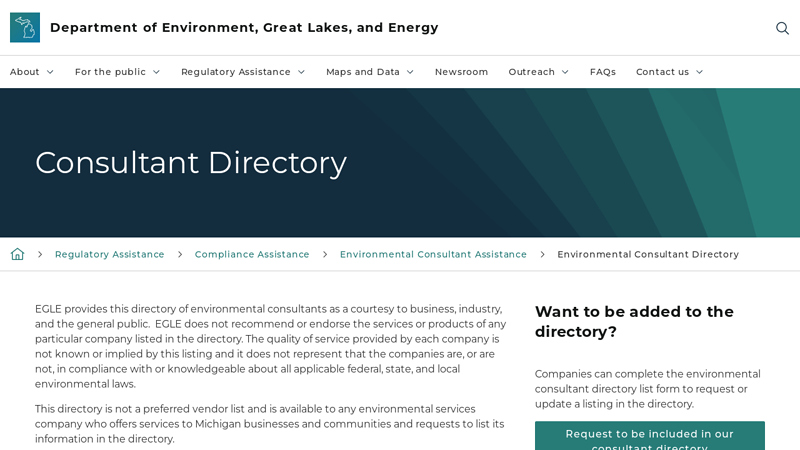Go to the Newsroom page

coord(461,72)
